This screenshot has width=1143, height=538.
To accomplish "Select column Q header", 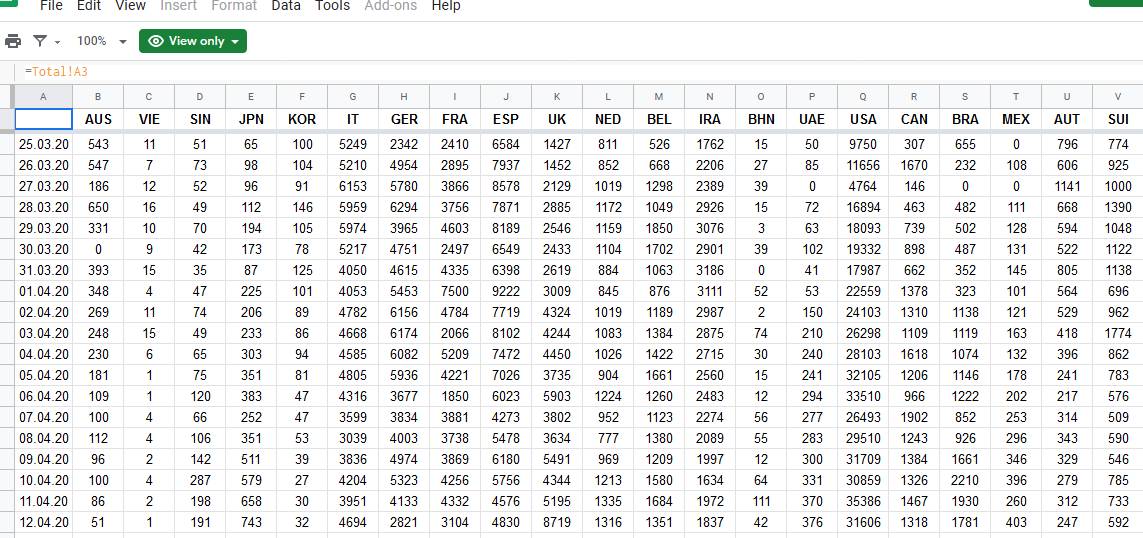I will pyautogui.click(x=863, y=96).
